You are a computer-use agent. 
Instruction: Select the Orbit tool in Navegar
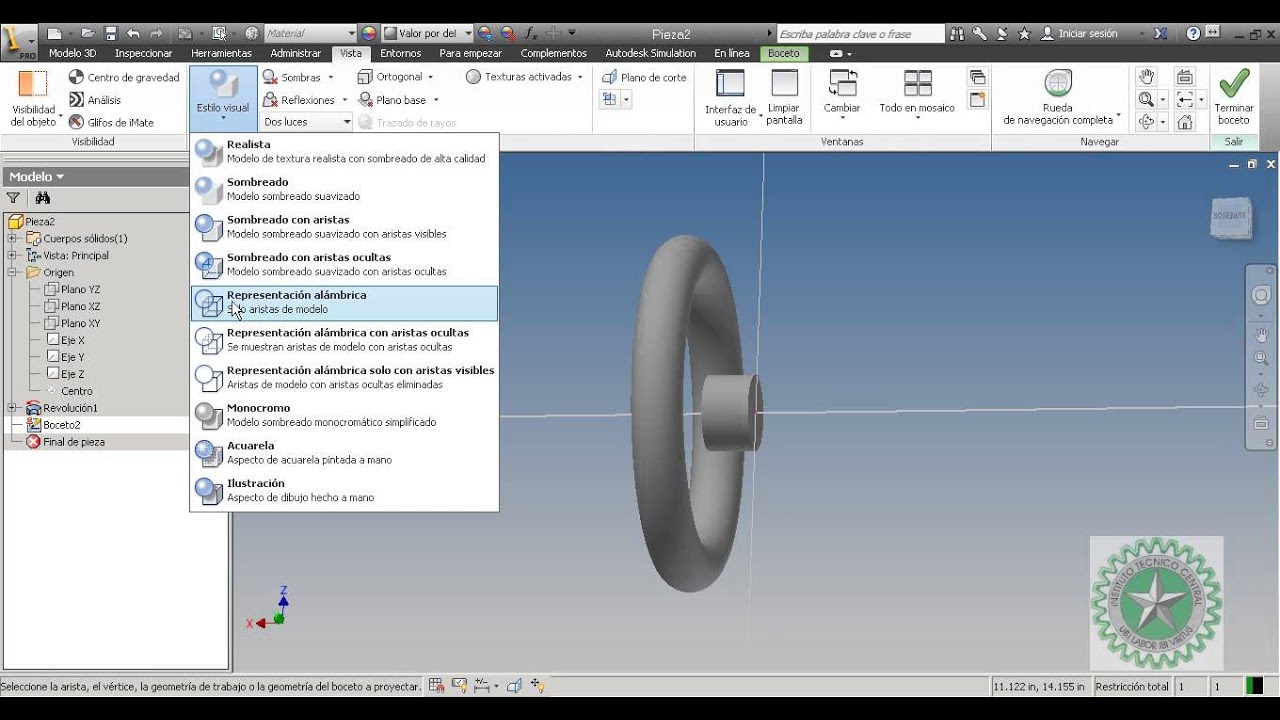[1146, 121]
